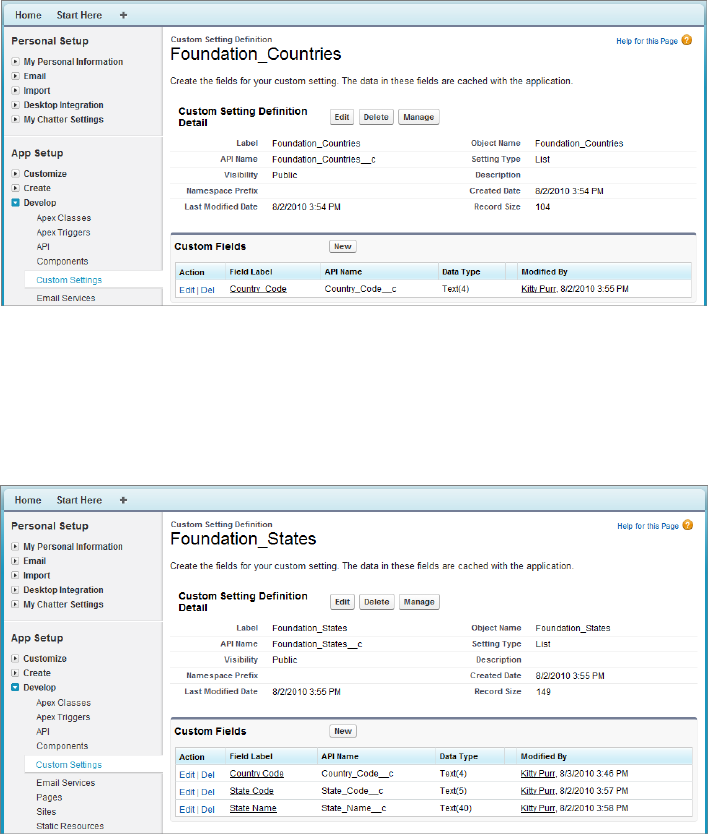Click help question mark icon on Foundation_Countries page

click(687, 40)
